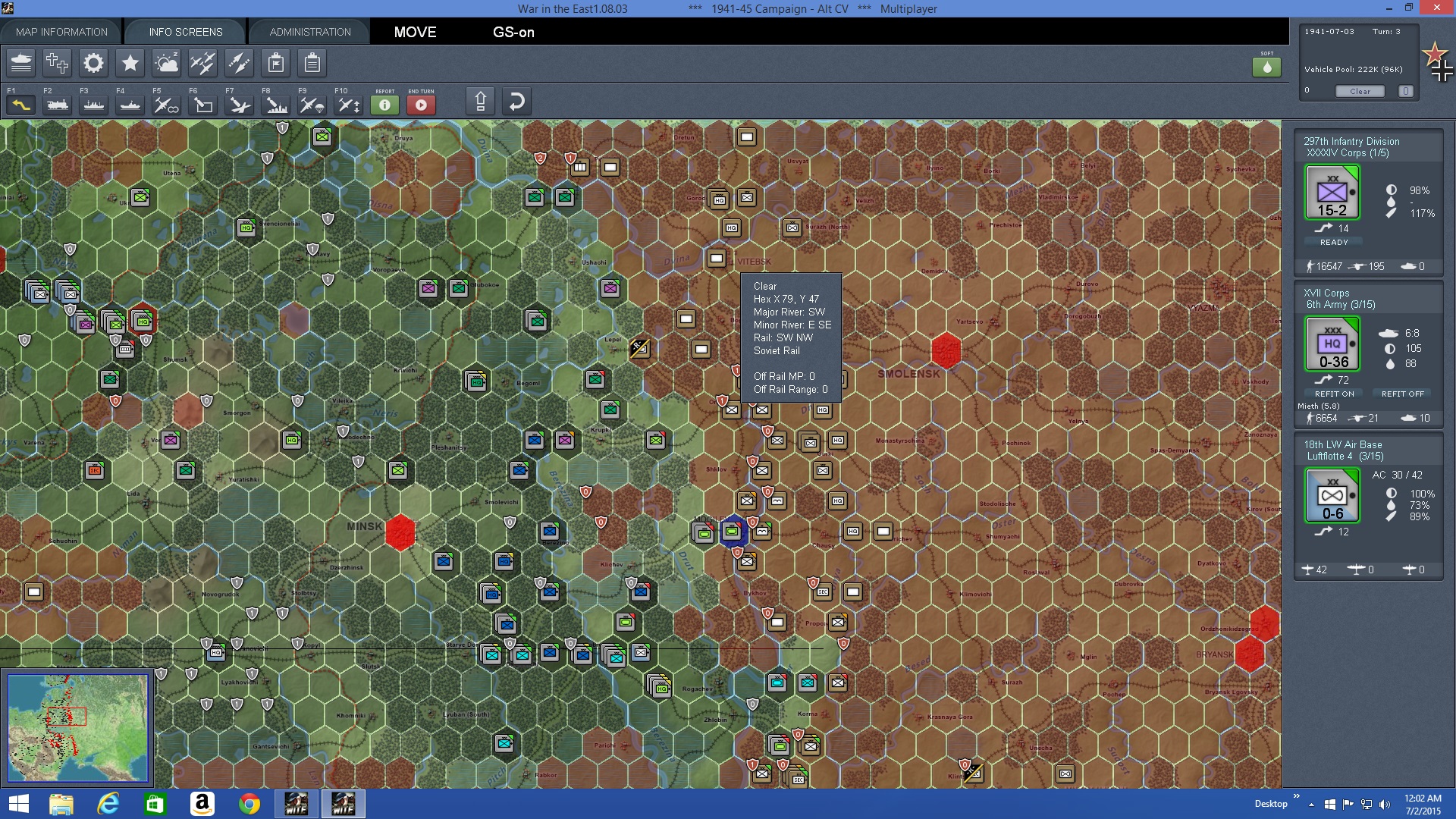Click the undo curved arrow button
The width and height of the screenshot is (1456, 819).
[x=517, y=101]
